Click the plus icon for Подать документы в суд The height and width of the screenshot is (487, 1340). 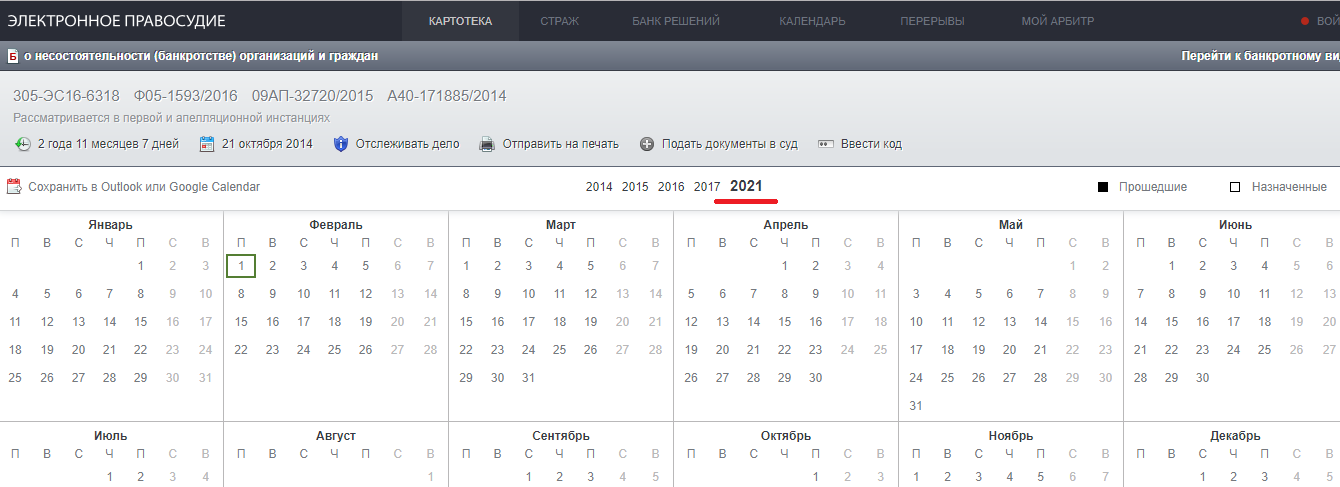647,144
